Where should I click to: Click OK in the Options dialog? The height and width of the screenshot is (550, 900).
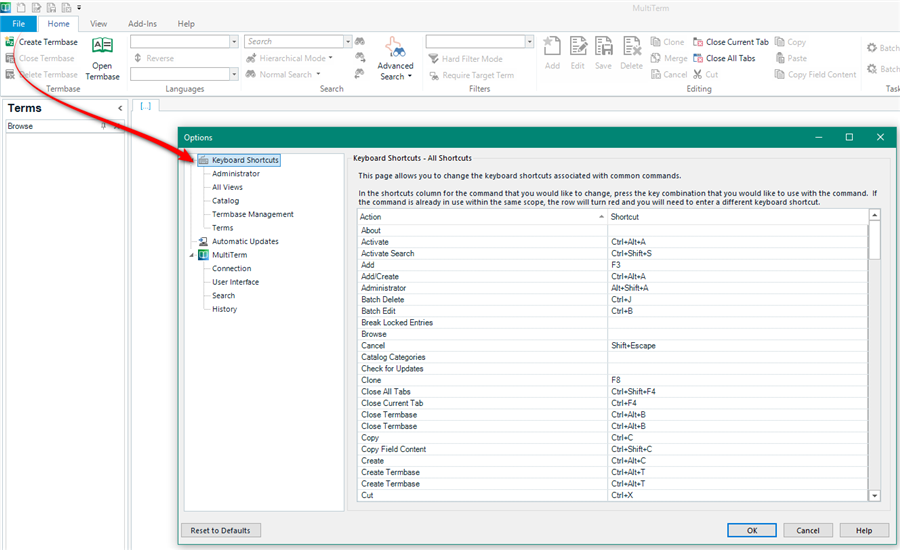[752, 530]
